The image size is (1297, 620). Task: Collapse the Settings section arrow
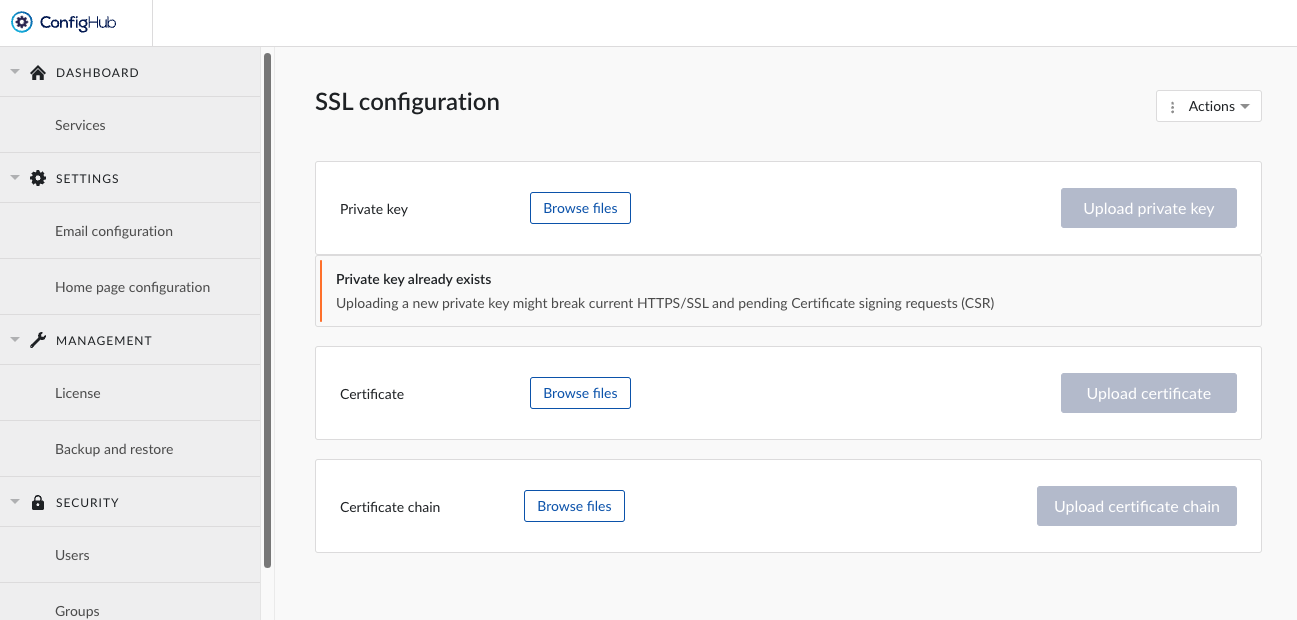point(15,178)
